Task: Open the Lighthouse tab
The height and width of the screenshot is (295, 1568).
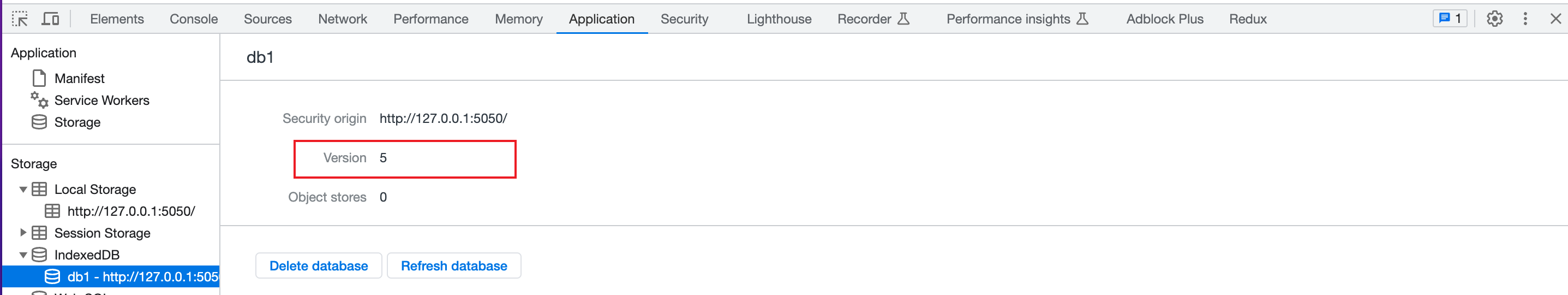Action: [779, 19]
